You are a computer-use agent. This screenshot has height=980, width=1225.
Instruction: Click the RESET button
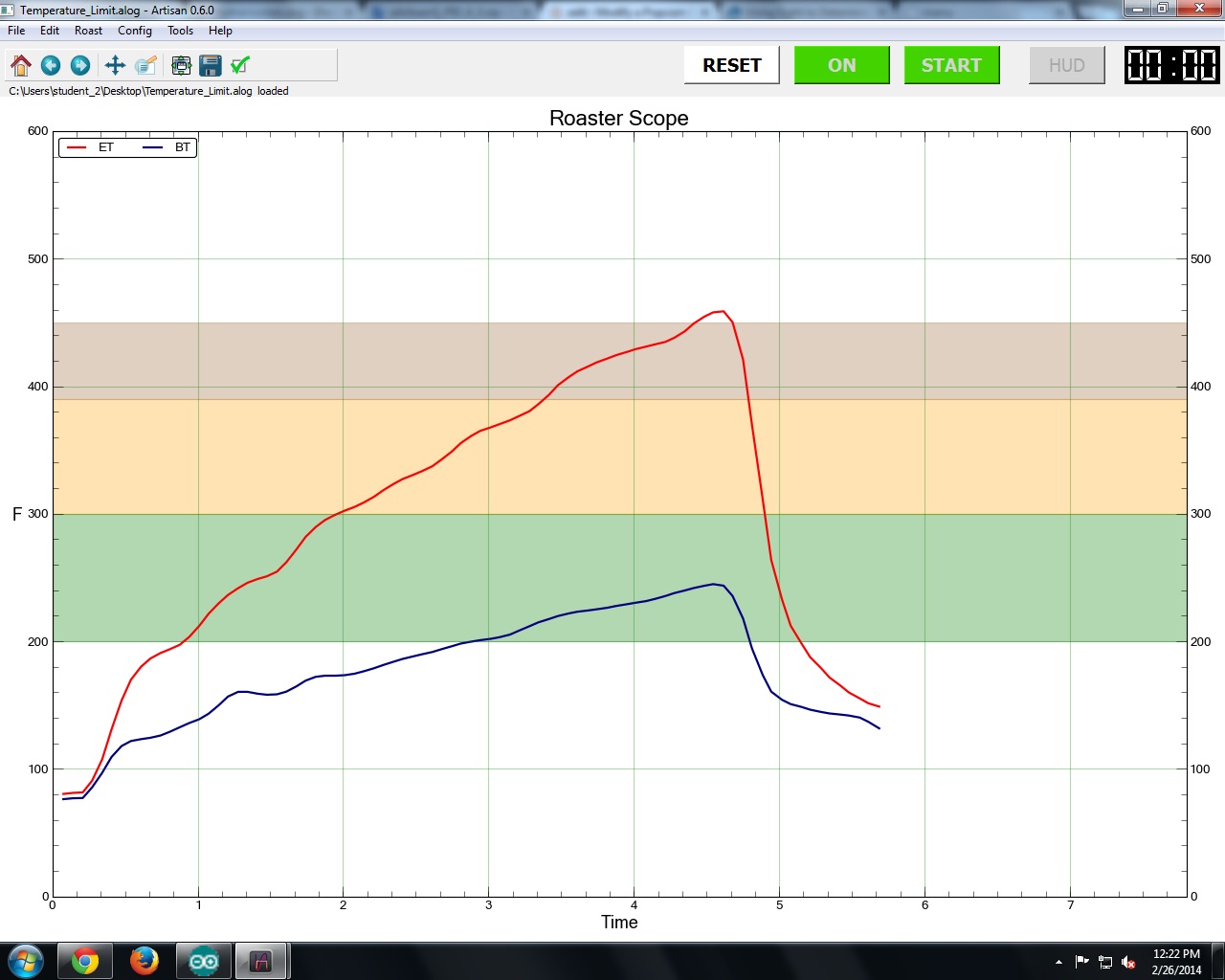point(732,65)
